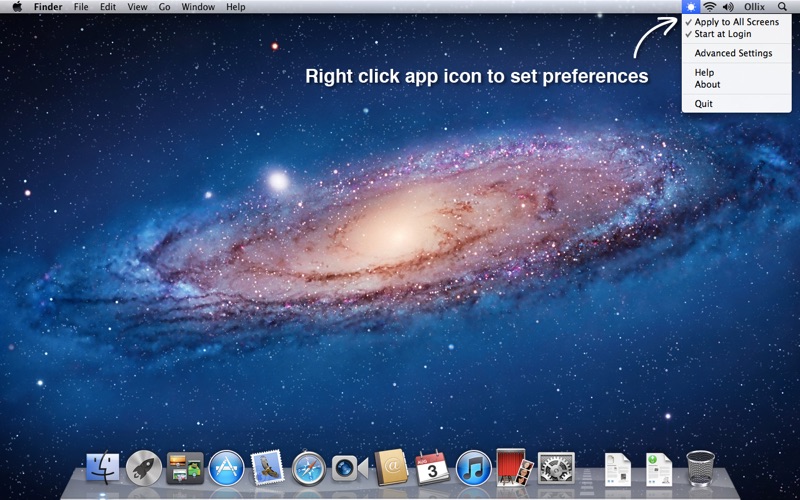The height and width of the screenshot is (500, 800).
Task: Open the Apple menu
Action: point(17,7)
